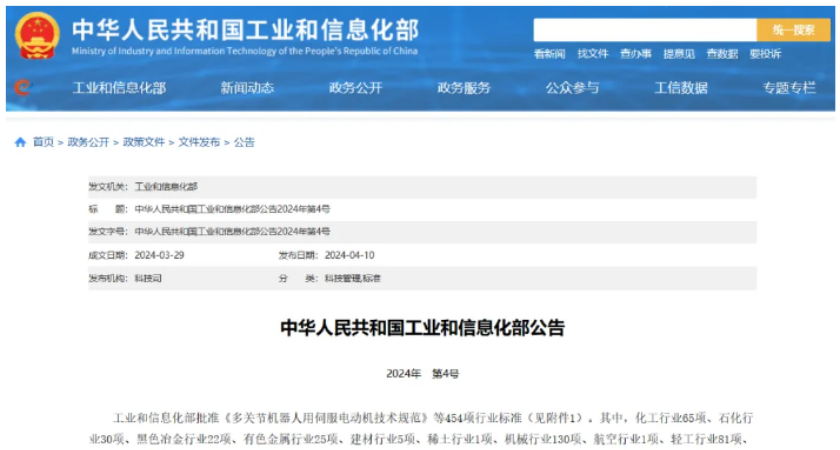Click the 发文机关 value 工业和信息化部
This screenshot has width=840, height=450.
[x=166, y=186]
